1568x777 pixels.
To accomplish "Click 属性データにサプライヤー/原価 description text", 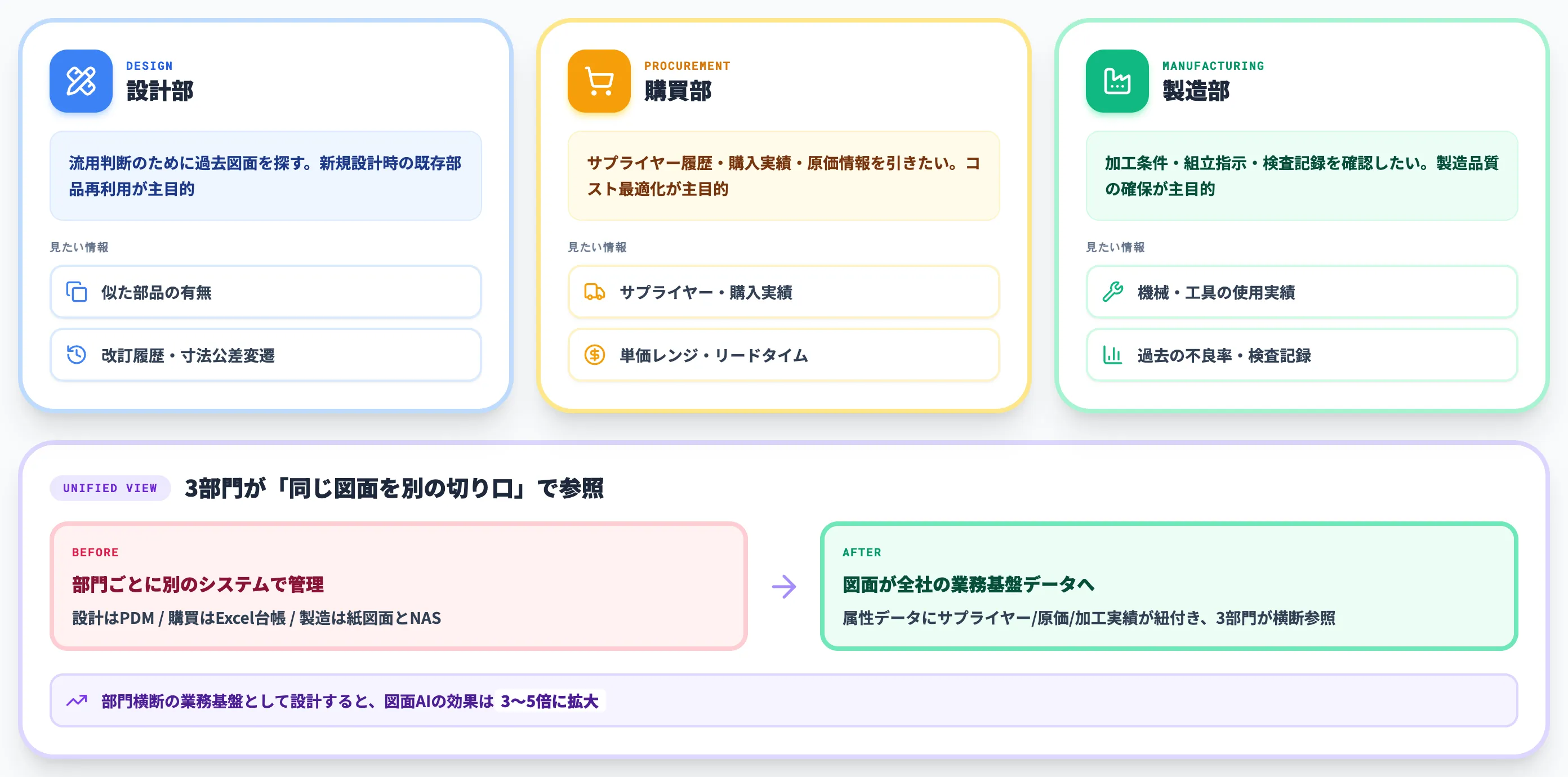I will tap(1088, 618).
